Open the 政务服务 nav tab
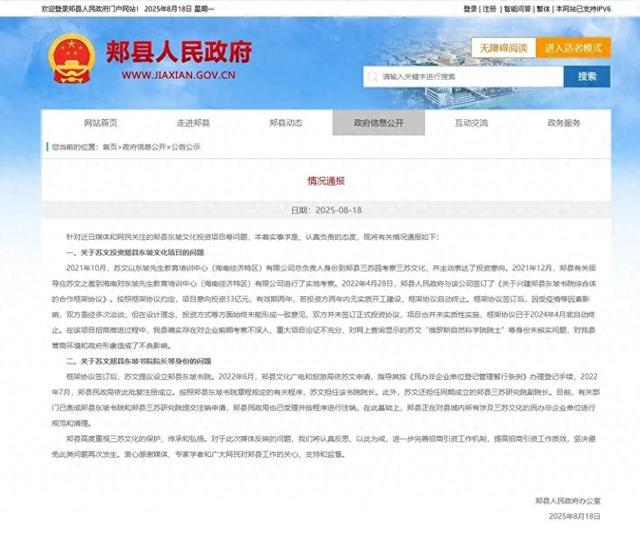 point(564,123)
